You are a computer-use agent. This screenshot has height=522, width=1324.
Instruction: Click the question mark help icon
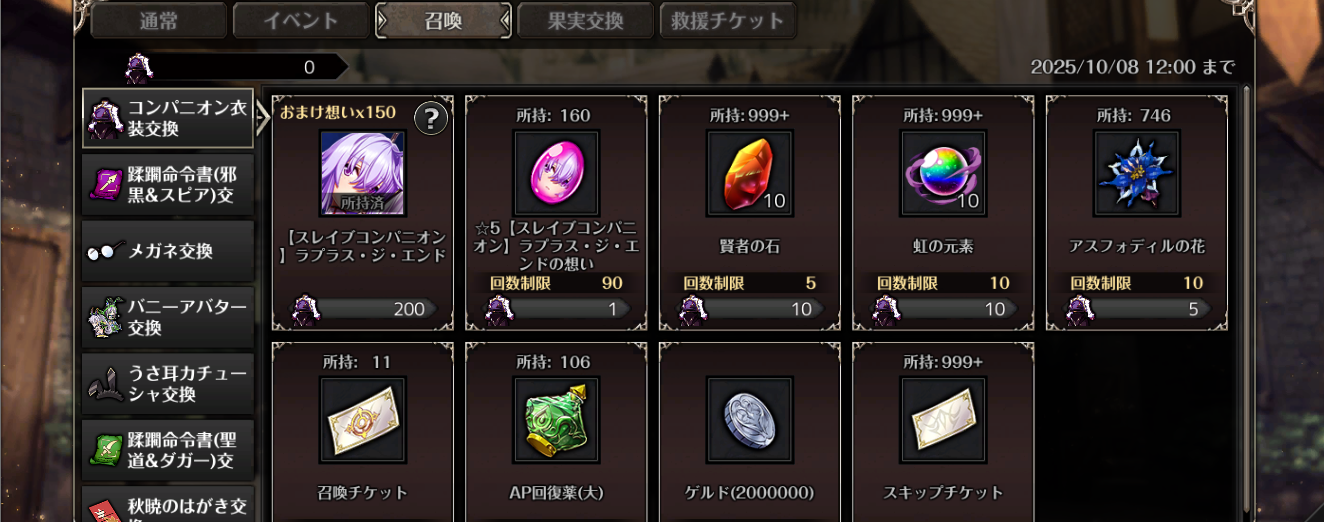(x=430, y=119)
